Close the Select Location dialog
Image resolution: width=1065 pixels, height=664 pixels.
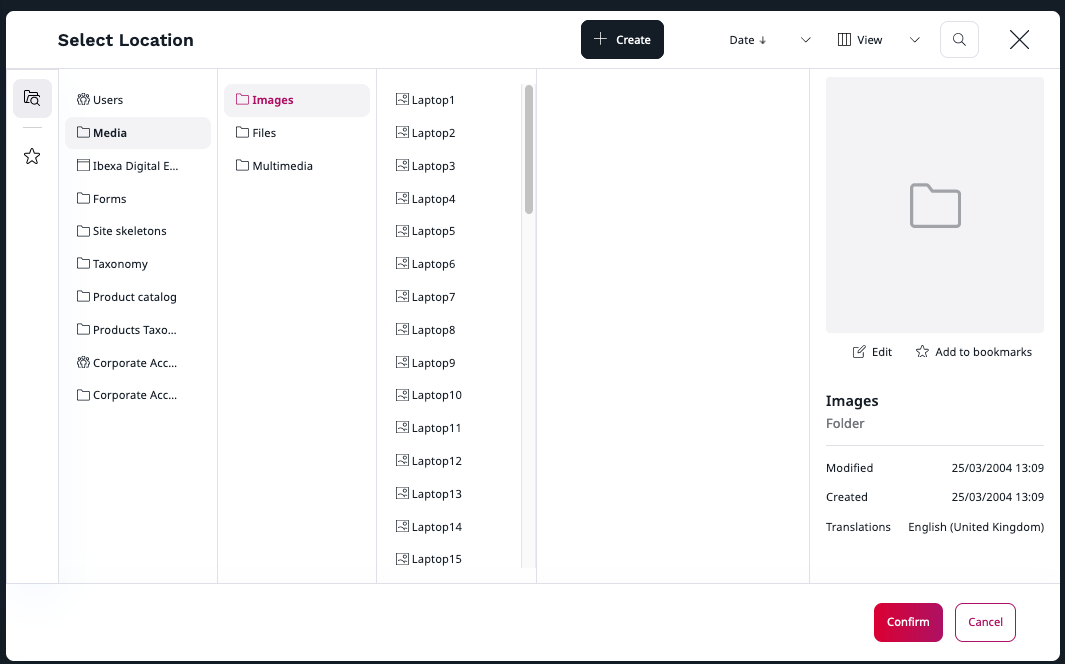coord(1019,40)
